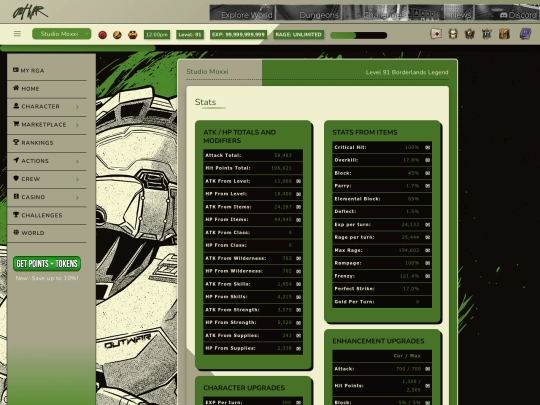This screenshot has width=540, height=405.
Task: Click the crest emblem icon in top right toolbar
Action: pyautogui.click(x=470, y=34)
